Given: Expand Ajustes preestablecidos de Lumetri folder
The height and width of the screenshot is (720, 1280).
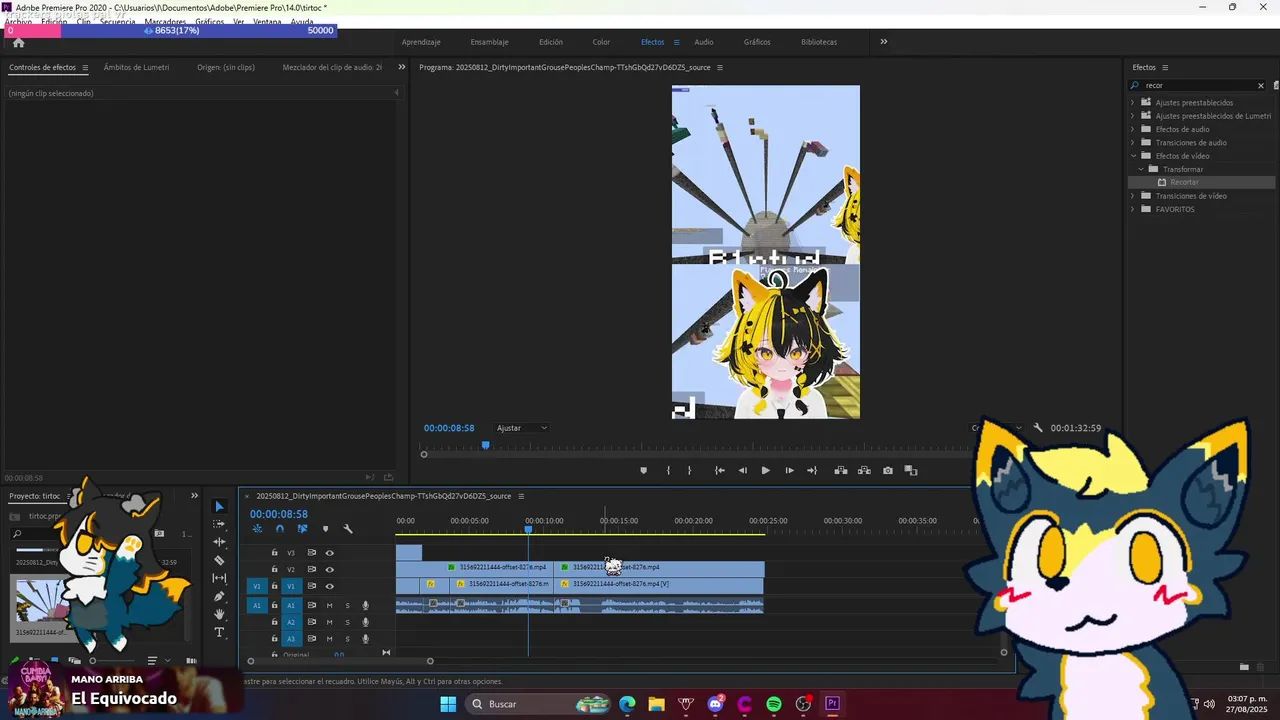Looking at the screenshot, I should (x=1133, y=116).
